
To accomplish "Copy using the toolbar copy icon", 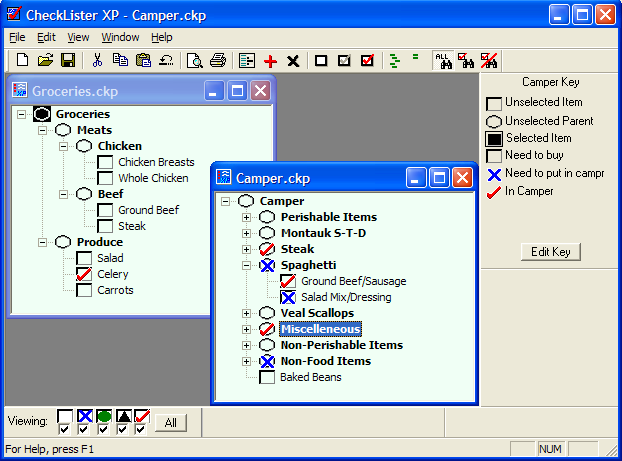I will (120, 60).
